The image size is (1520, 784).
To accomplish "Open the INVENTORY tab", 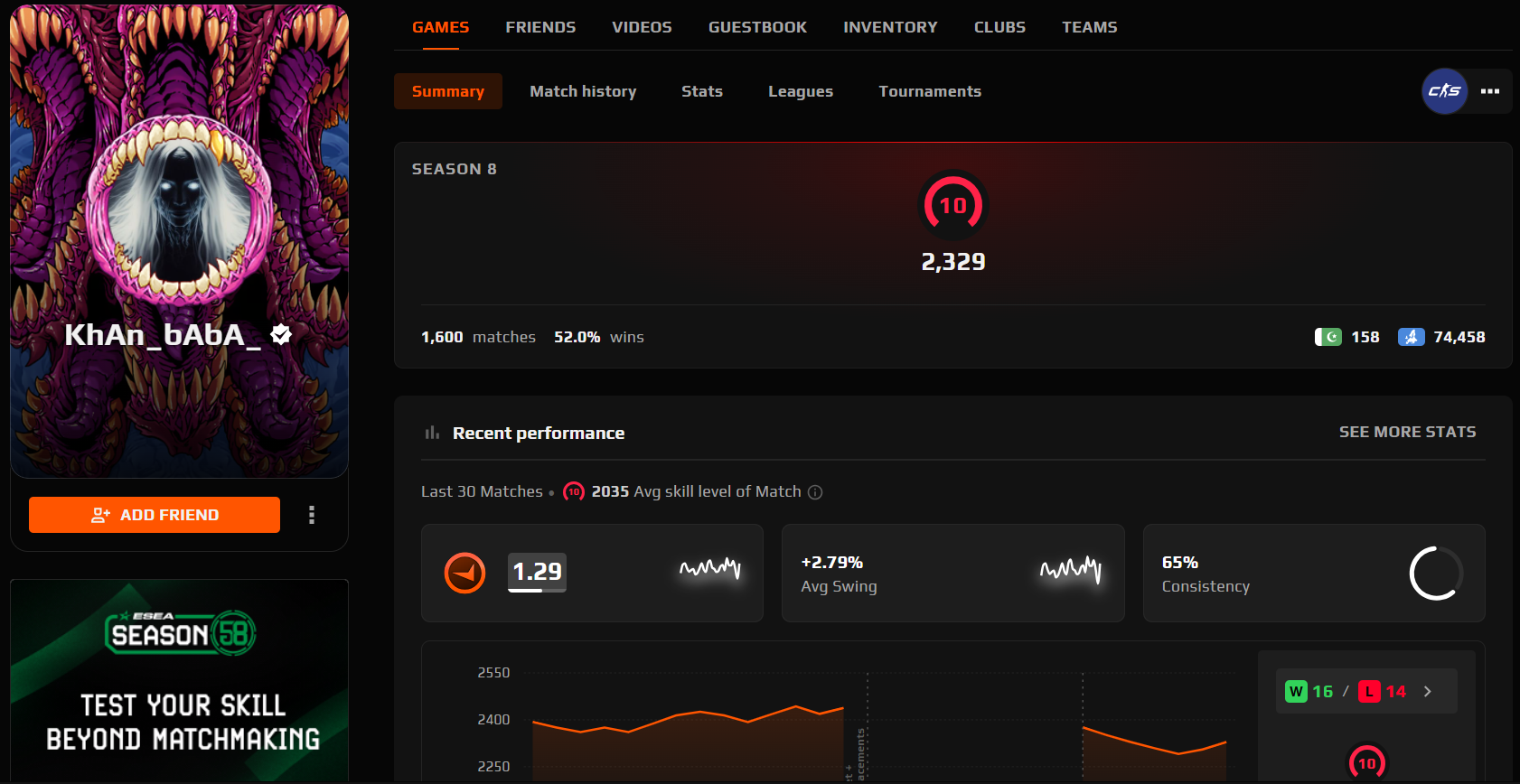I will tap(890, 27).
